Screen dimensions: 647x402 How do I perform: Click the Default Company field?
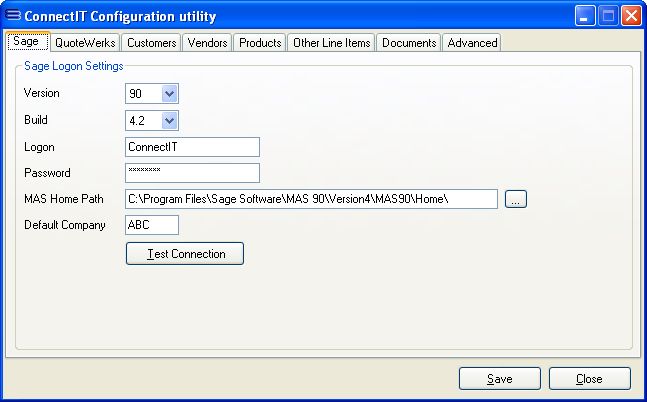click(x=152, y=225)
